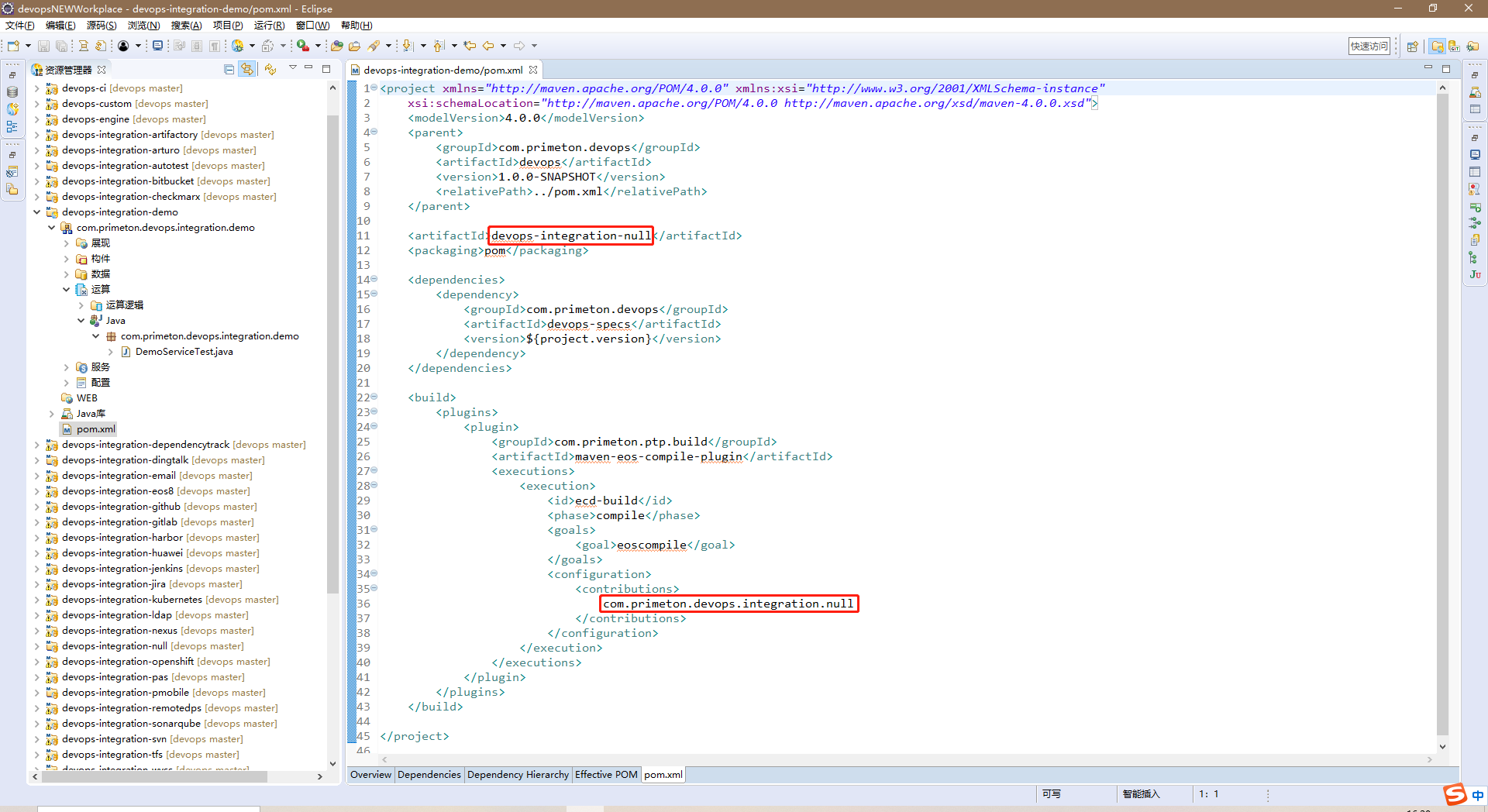Click the 快速访问 quick access box
This screenshot has width=1488, height=812.
coord(1369,46)
